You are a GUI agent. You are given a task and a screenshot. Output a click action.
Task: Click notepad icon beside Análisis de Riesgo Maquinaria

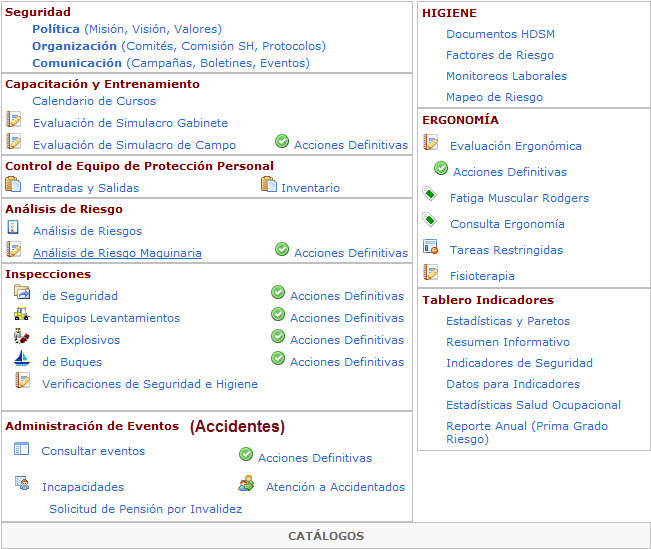click(x=13, y=249)
